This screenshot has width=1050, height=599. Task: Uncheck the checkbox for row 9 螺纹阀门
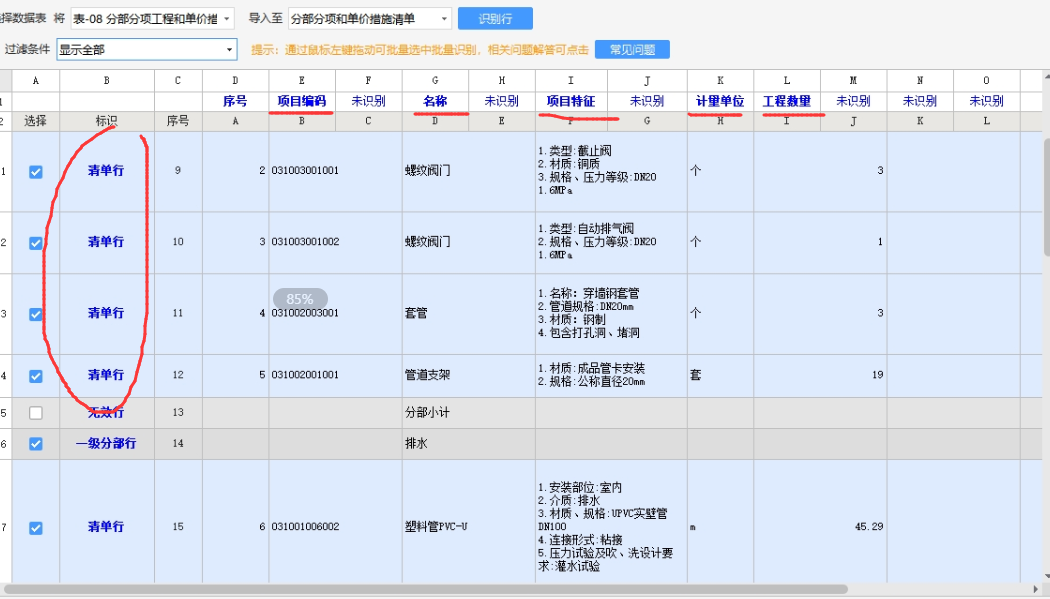coord(35,172)
